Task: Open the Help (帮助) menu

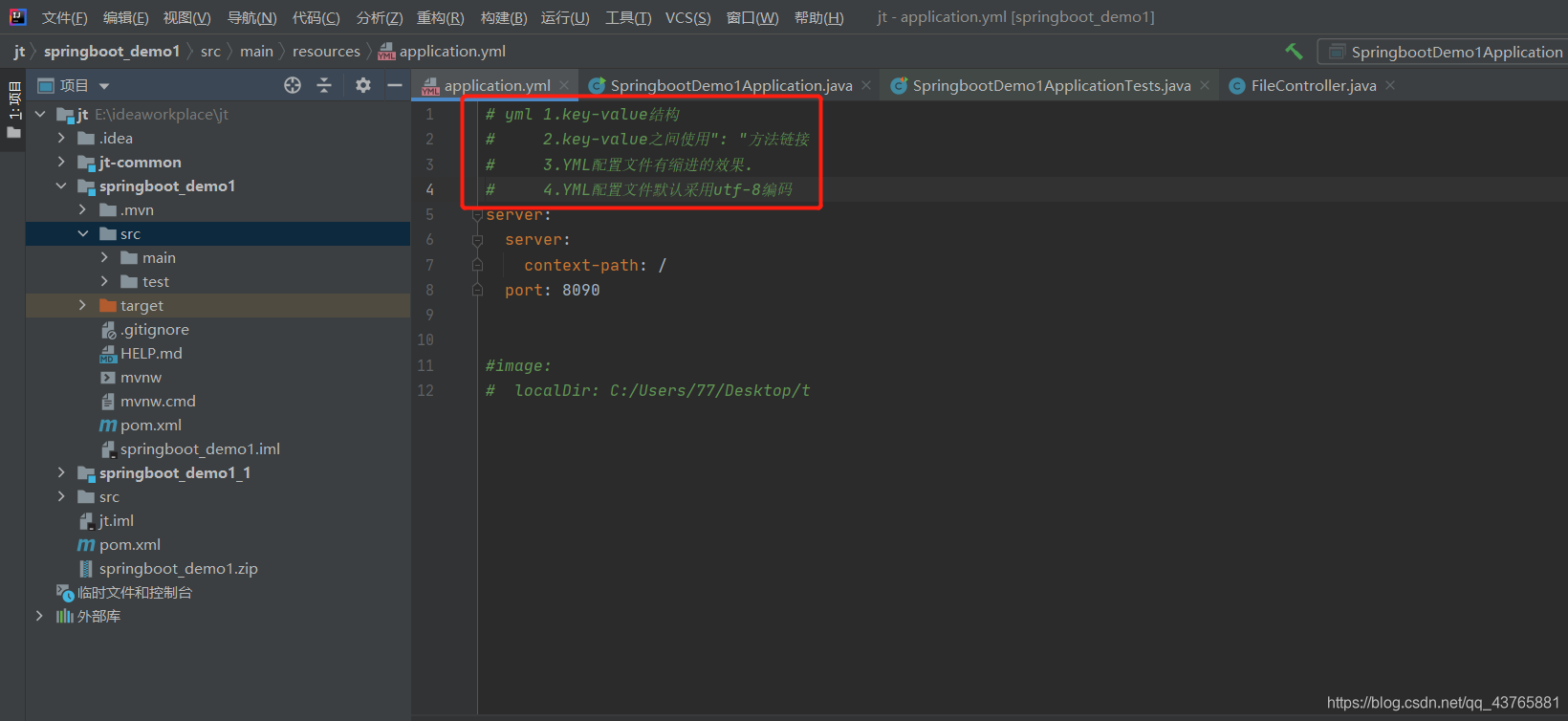Action: [818, 18]
